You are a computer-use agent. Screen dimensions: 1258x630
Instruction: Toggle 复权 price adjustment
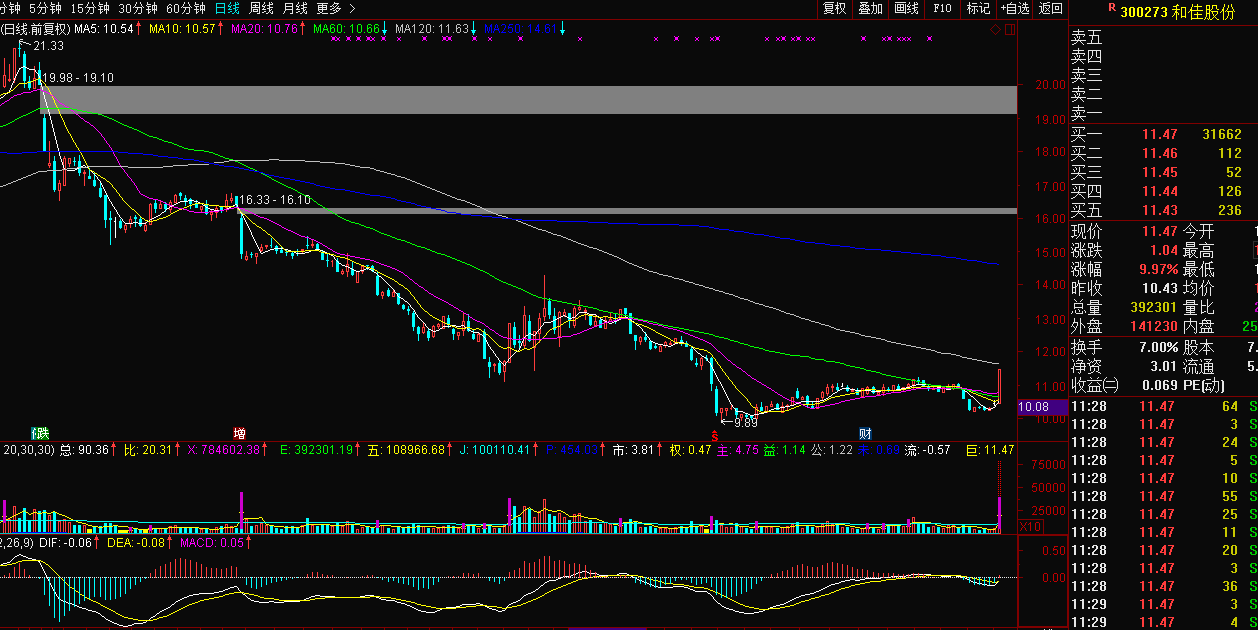(x=834, y=9)
